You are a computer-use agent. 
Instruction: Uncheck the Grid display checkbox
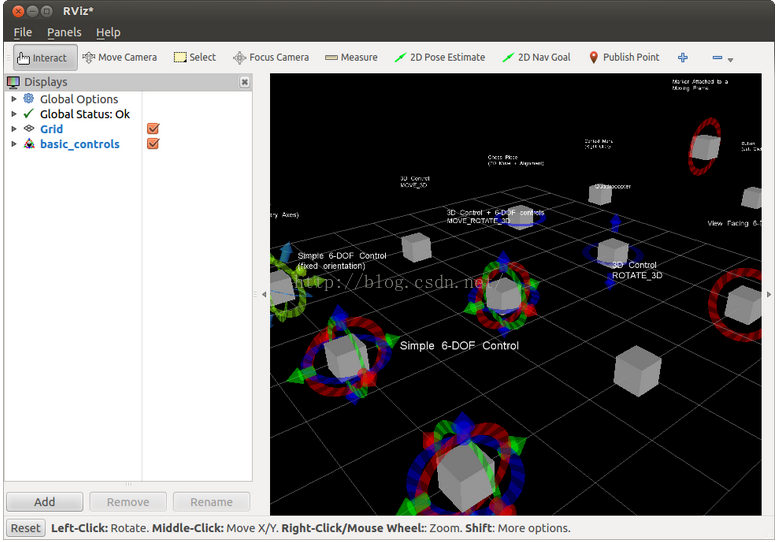click(153, 129)
